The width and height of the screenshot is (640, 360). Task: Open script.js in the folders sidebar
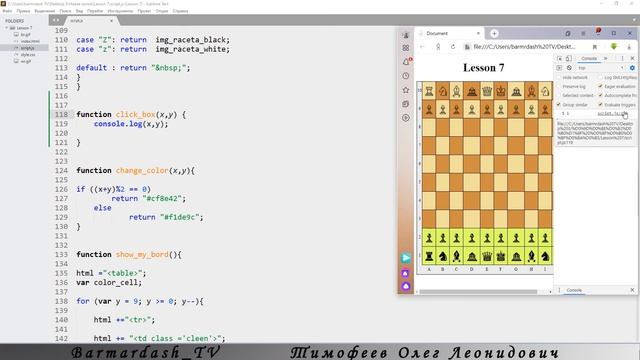point(27,48)
